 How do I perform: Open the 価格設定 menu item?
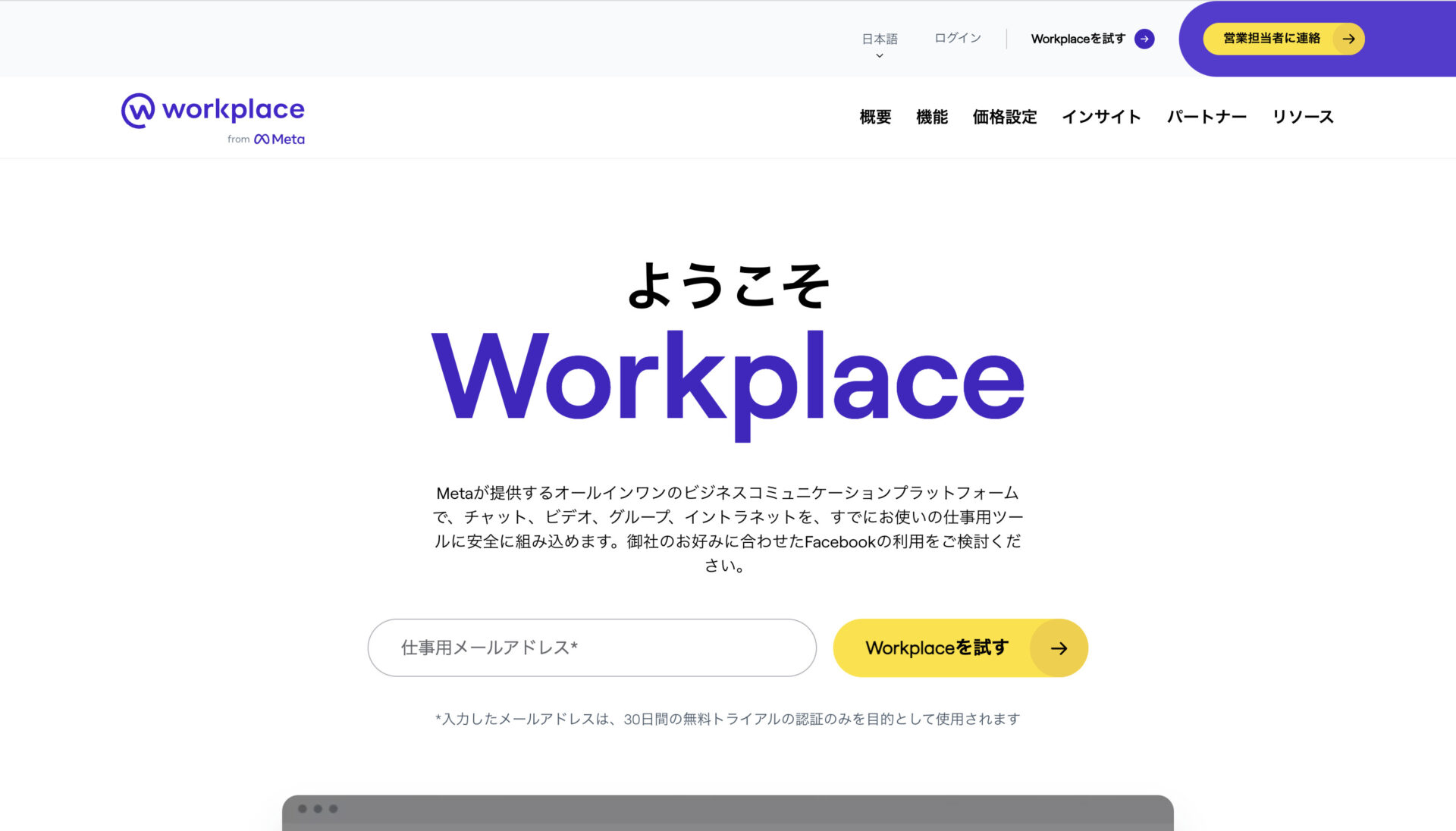tap(1004, 117)
